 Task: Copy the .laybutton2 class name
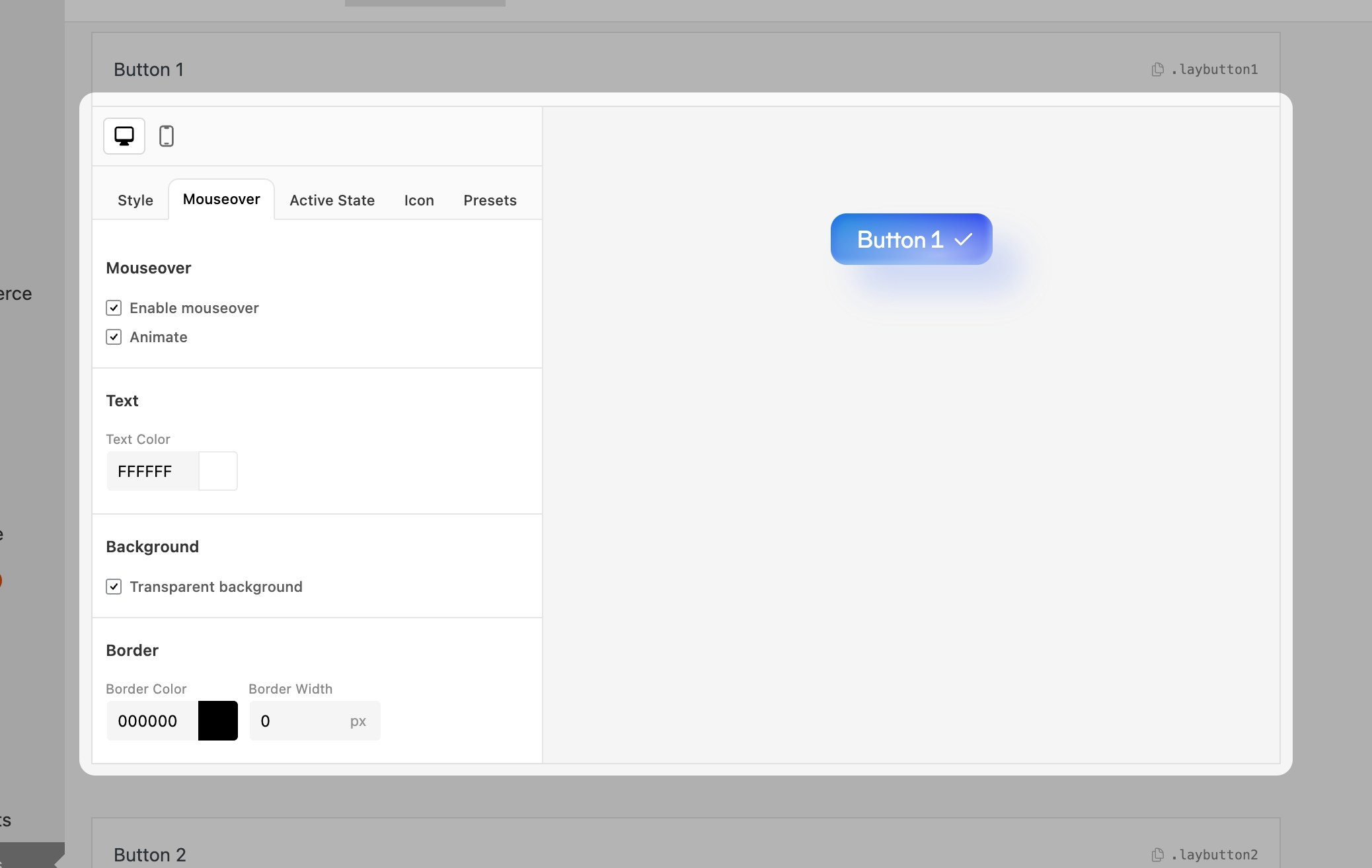[1158, 855]
